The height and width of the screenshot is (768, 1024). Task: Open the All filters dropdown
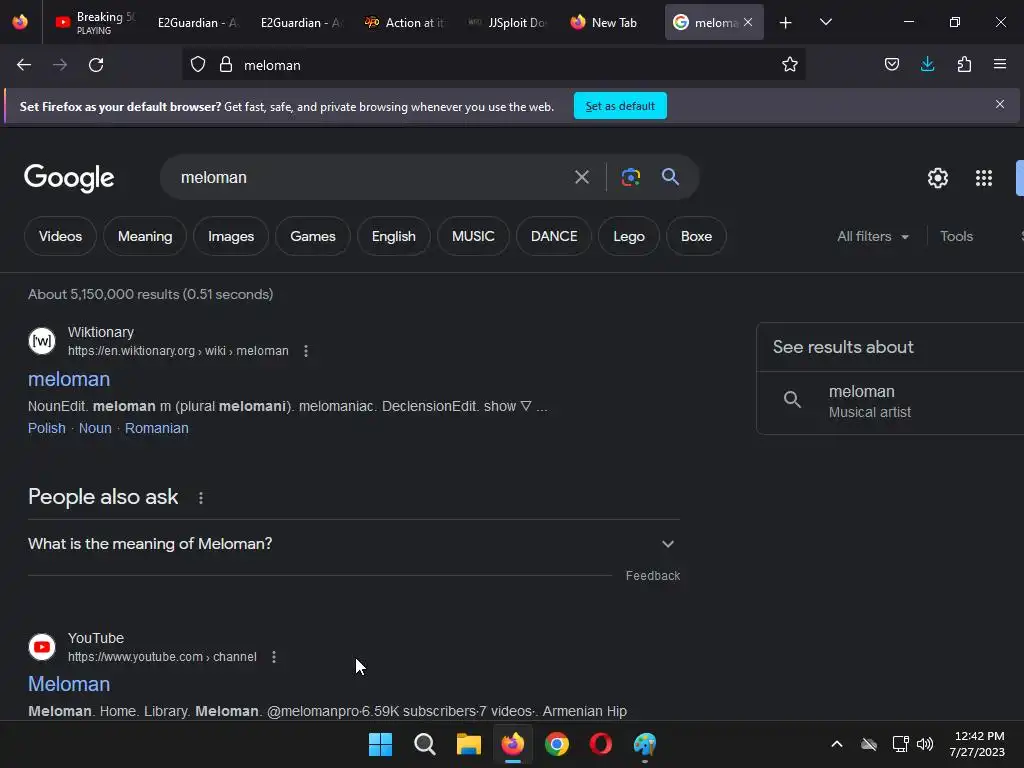[872, 236]
